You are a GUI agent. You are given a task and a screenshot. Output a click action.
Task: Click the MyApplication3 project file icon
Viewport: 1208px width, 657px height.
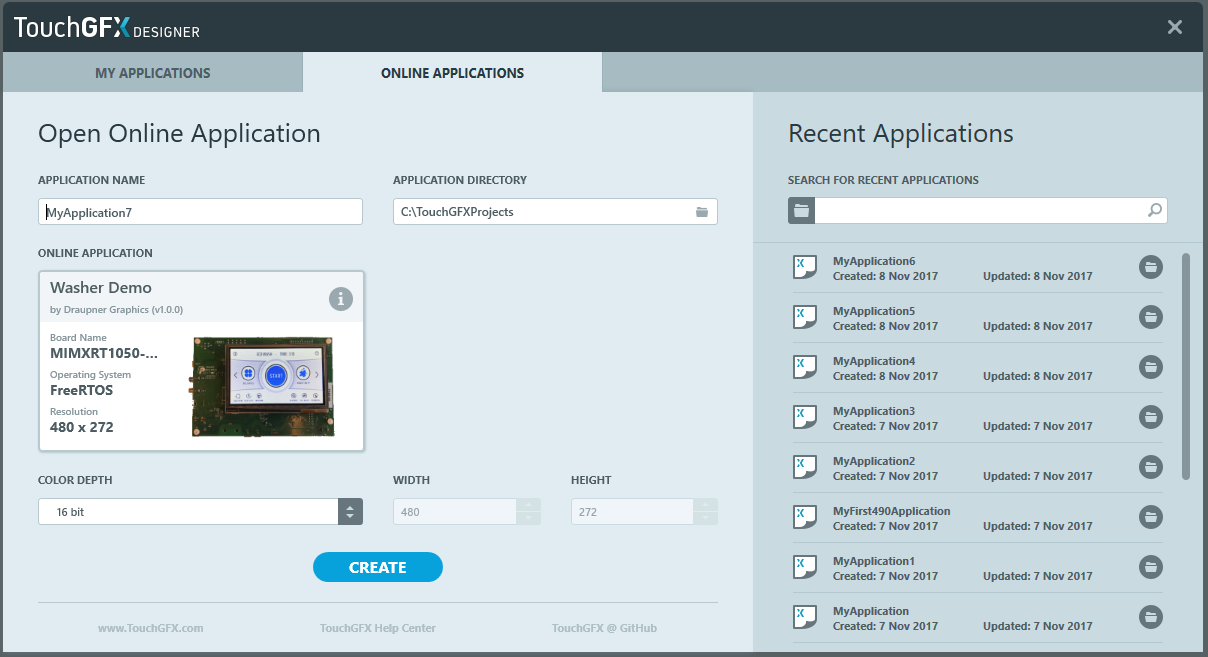pos(805,417)
